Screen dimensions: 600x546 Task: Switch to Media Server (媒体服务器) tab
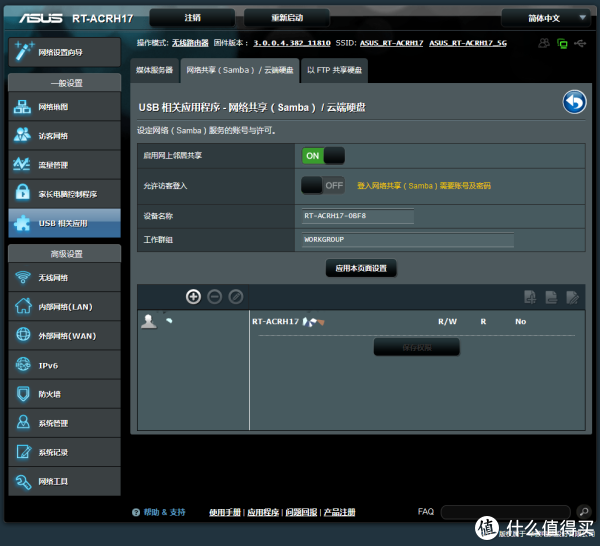pos(155,70)
